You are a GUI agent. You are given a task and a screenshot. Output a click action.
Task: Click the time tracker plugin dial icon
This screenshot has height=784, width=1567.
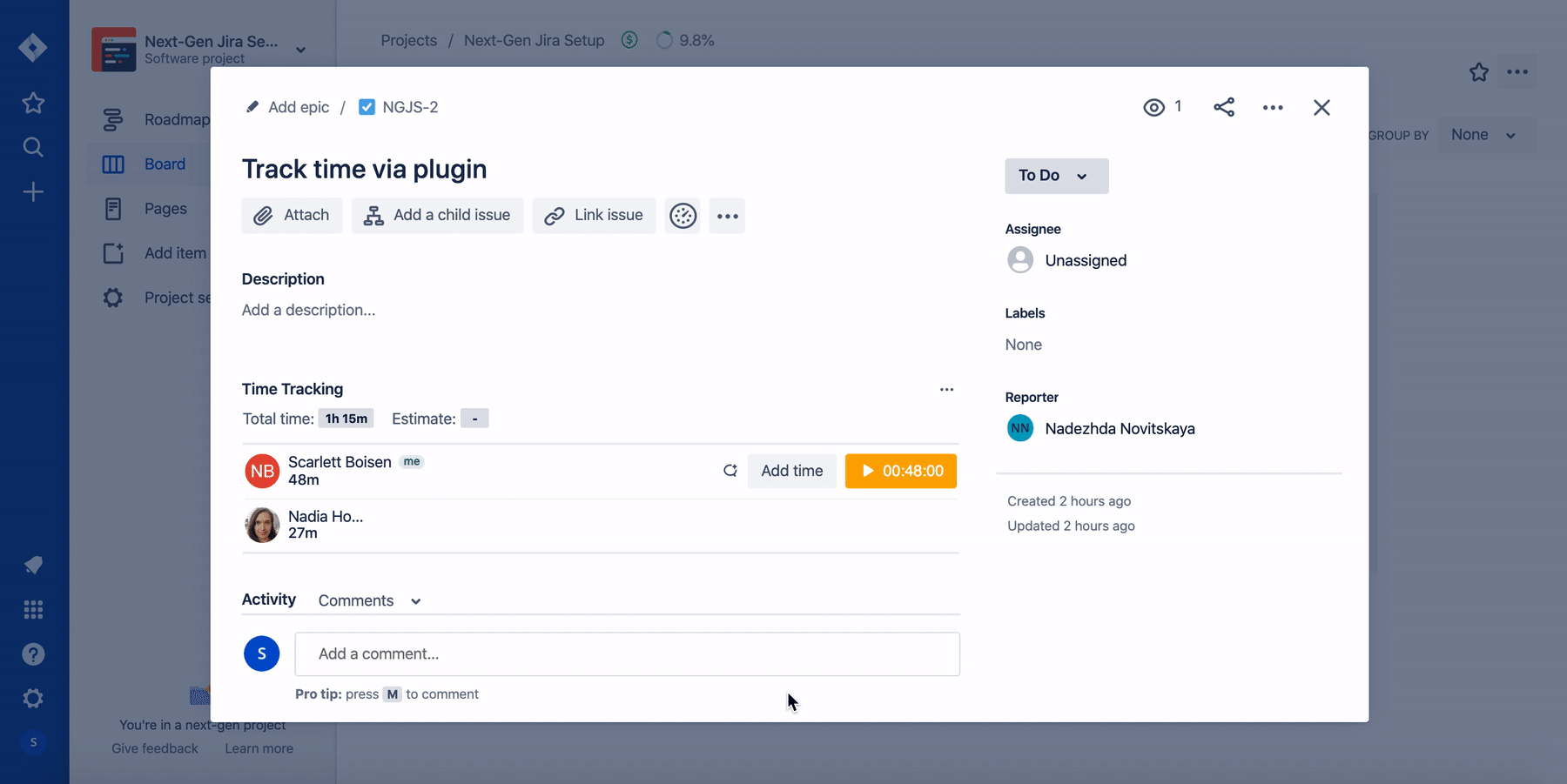[x=683, y=216]
